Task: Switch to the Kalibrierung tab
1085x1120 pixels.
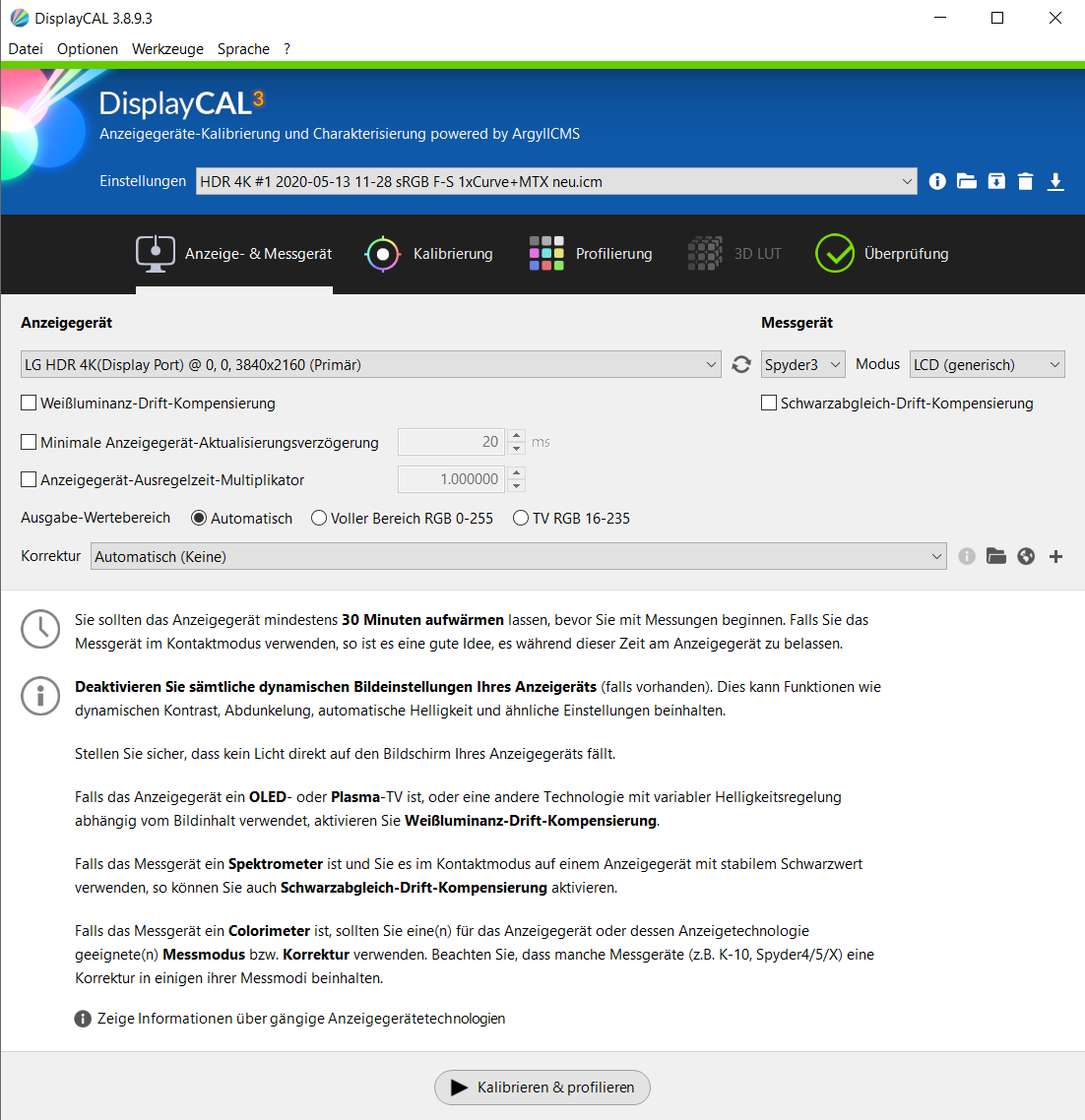Action: click(429, 254)
